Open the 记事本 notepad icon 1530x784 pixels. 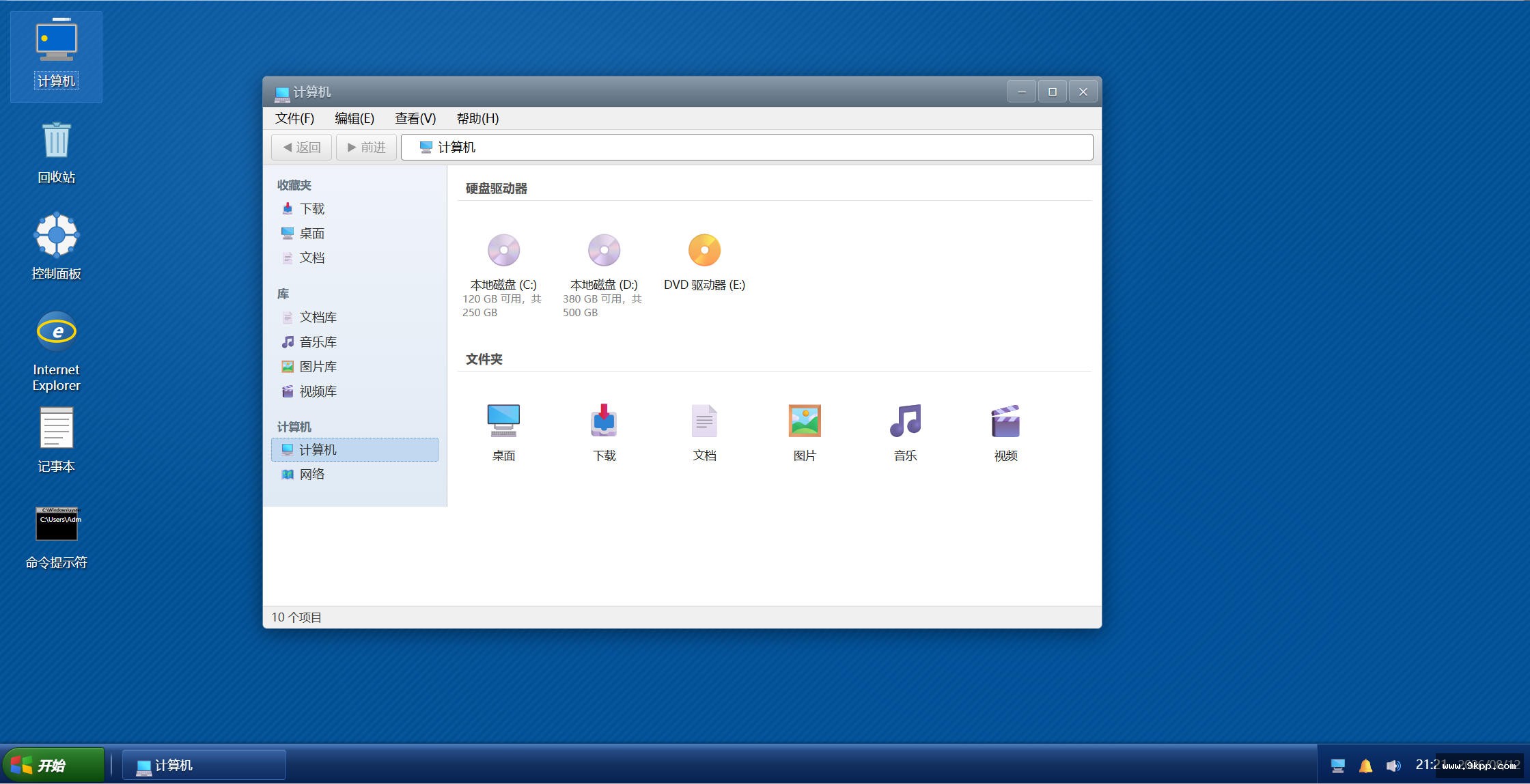click(56, 440)
